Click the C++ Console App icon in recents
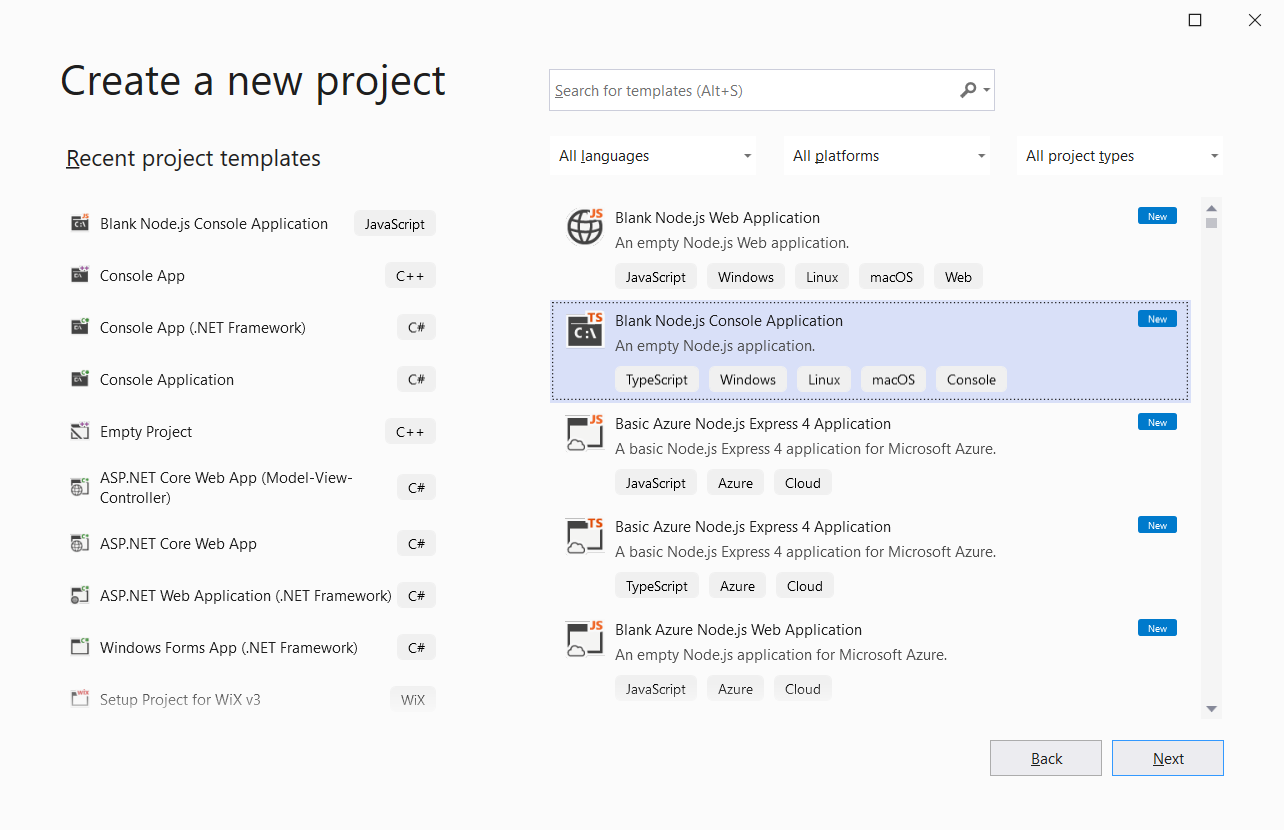Screen dimensions: 1284x830 (x=80, y=275)
